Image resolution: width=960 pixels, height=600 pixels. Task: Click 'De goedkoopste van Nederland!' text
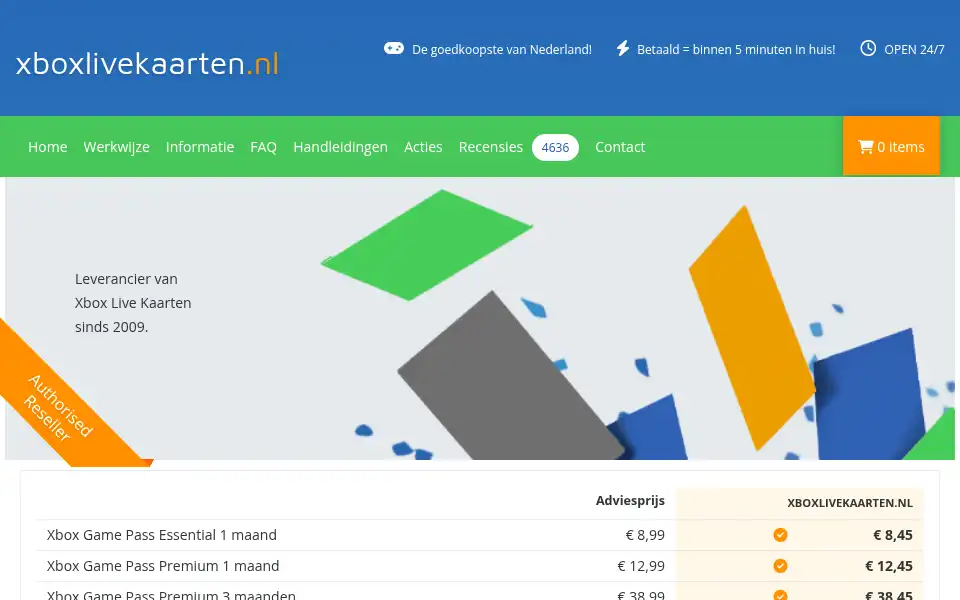pos(502,50)
